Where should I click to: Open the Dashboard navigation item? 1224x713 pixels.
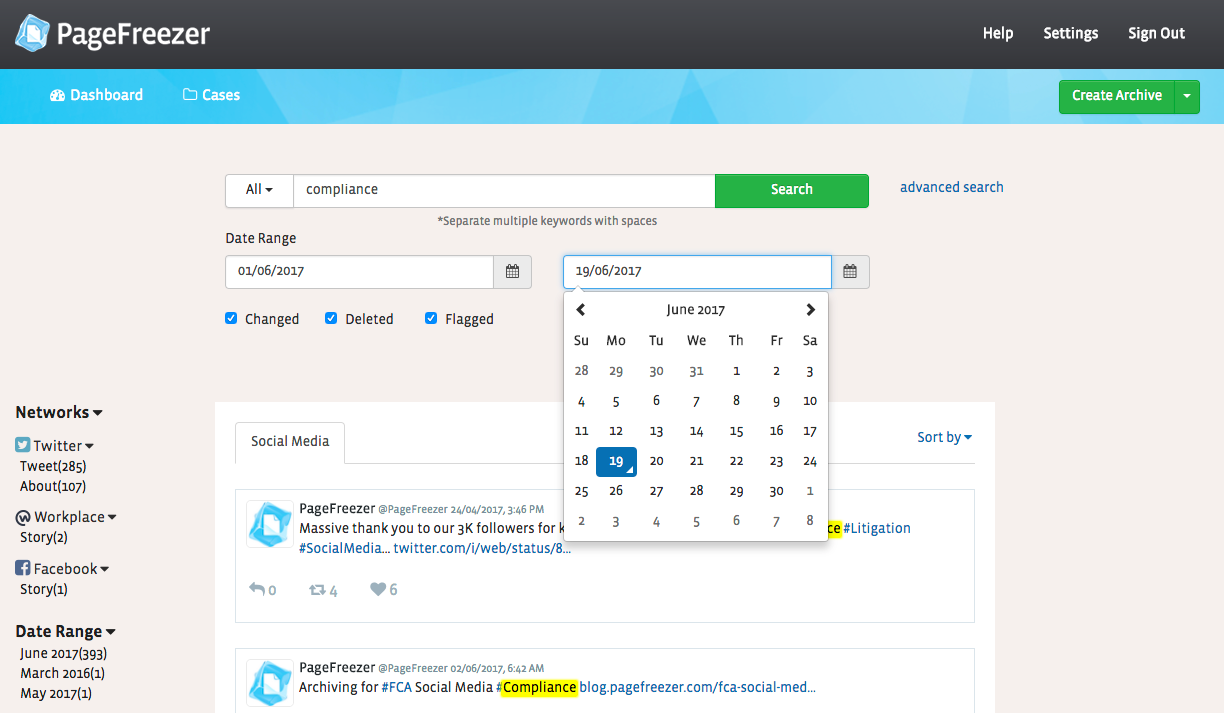[96, 95]
